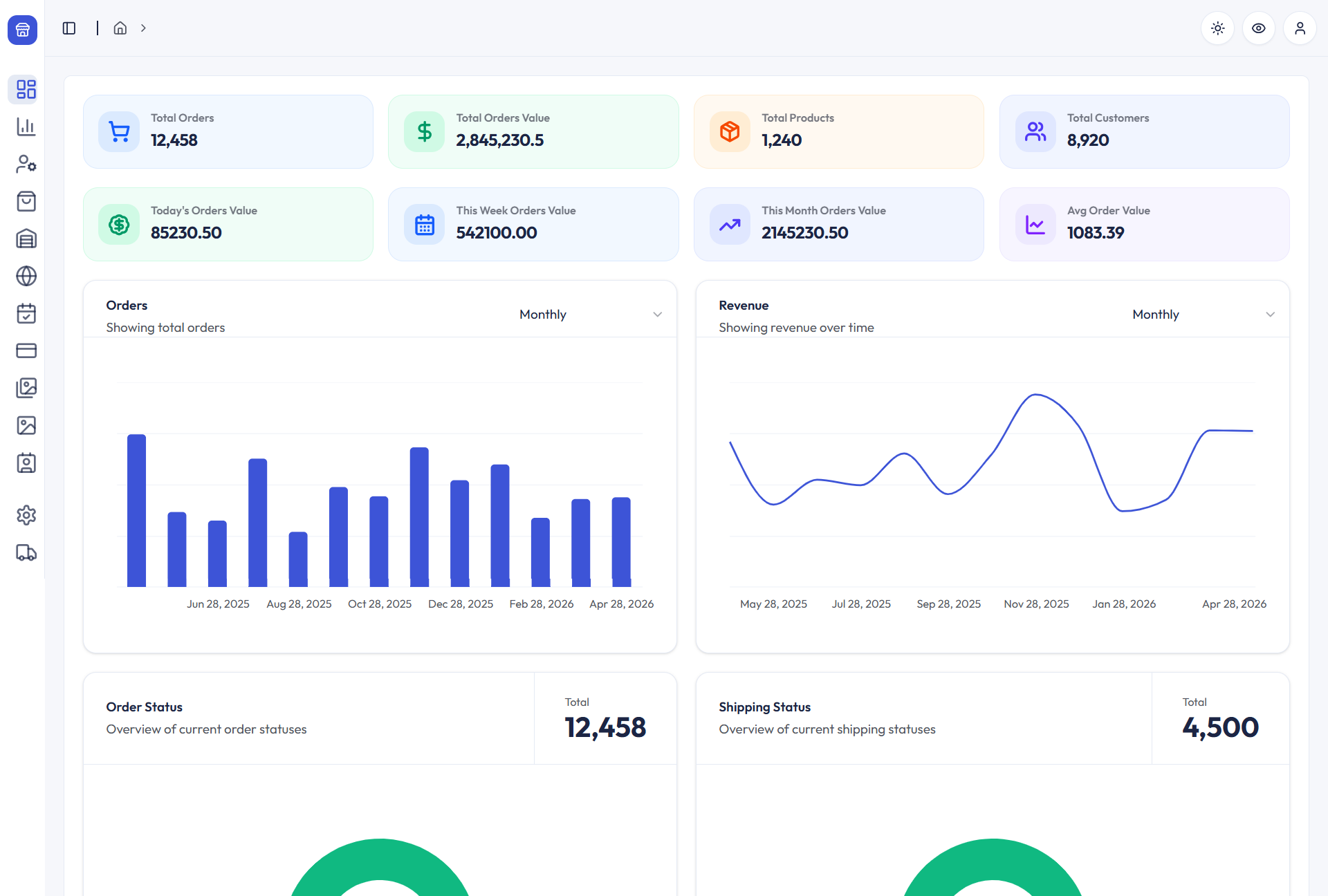The width and height of the screenshot is (1328, 896).
Task: Open contact badge sidebar icon
Action: [26, 463]
